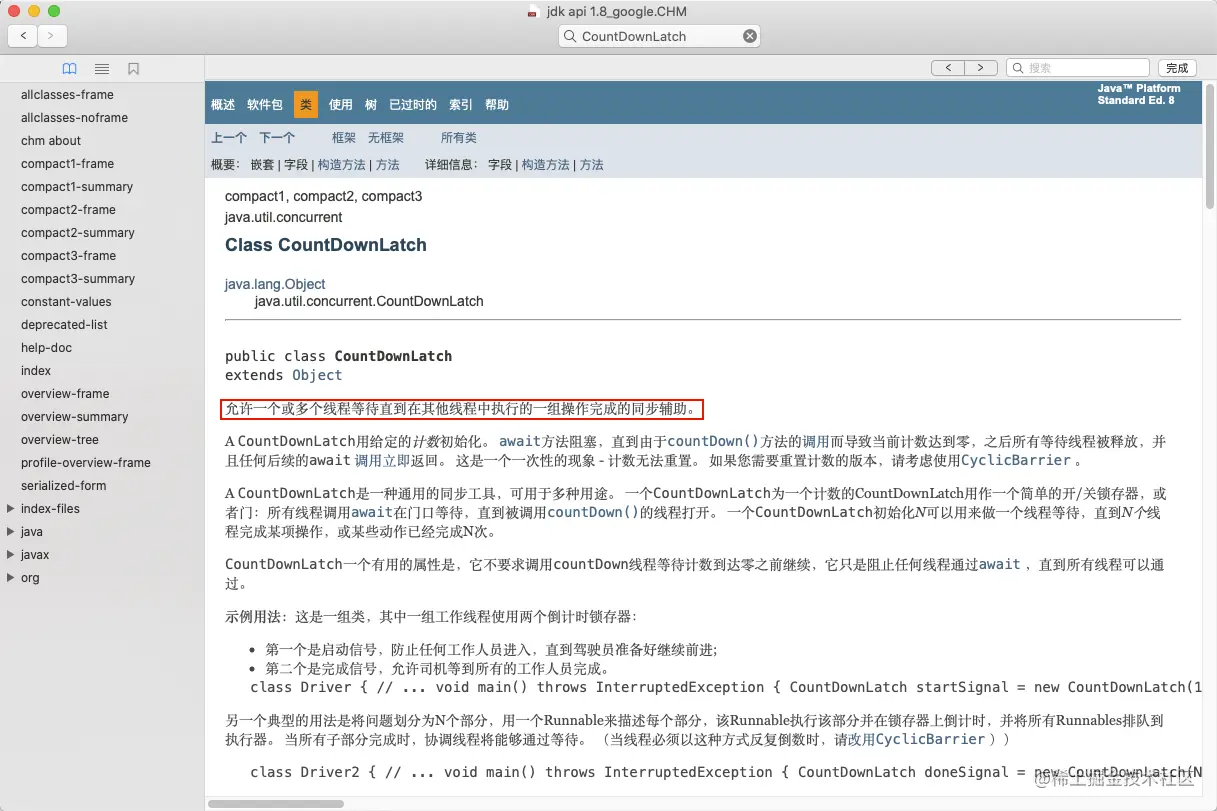This screenshot has width=1217, height=811.
Task: Click the horizontal scrollbar thumb
Action: tap(275, 804)
